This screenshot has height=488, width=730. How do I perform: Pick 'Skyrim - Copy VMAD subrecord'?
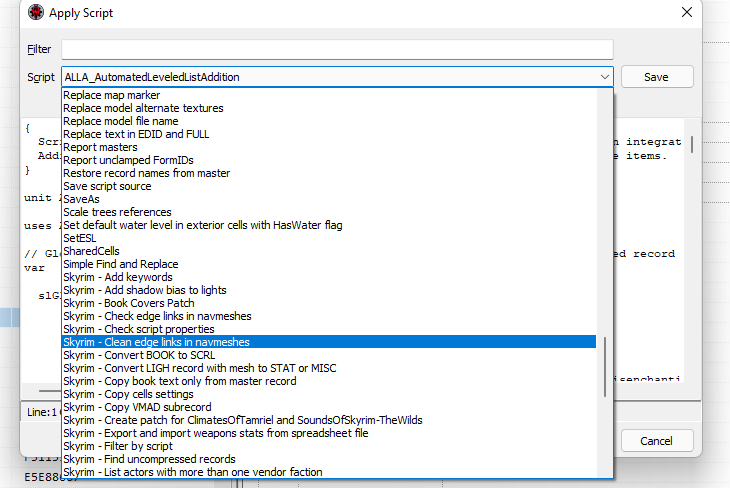(329, 407)
